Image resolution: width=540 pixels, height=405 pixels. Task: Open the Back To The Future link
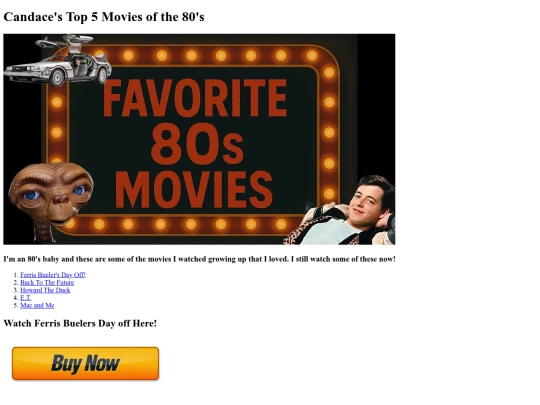pos(47,282)
